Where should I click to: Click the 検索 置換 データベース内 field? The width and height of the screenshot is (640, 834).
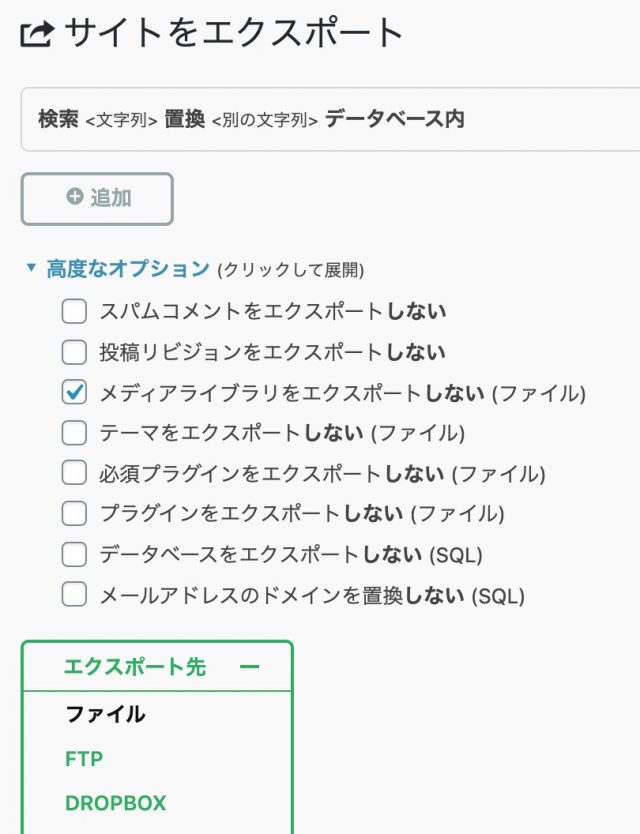click(x=330, y=120)
